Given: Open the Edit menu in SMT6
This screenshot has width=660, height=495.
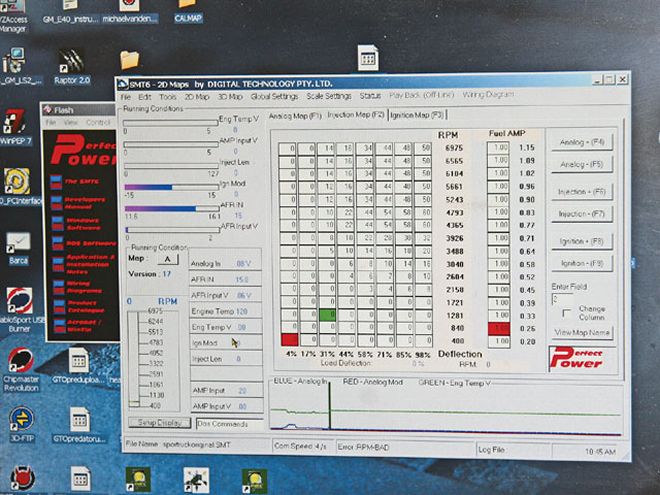Looking at the screenshot, I should coord(145,97).
